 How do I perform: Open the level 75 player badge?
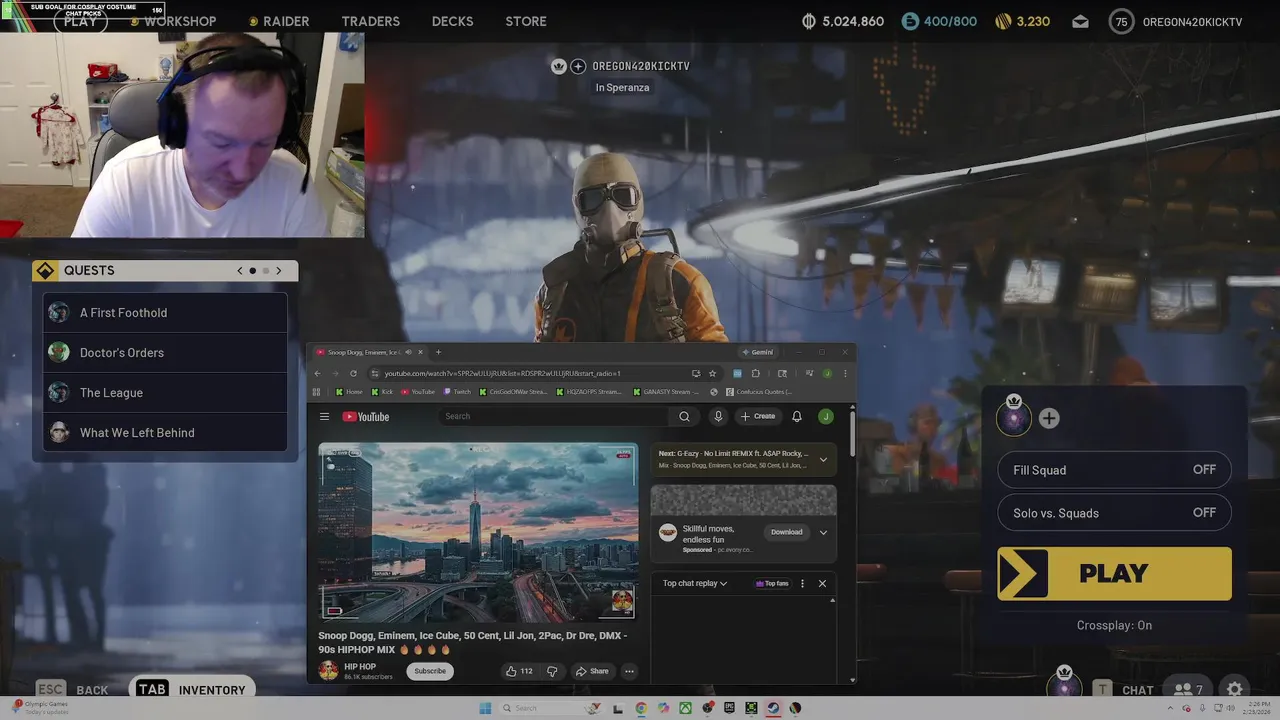[x=1121, y=21]
